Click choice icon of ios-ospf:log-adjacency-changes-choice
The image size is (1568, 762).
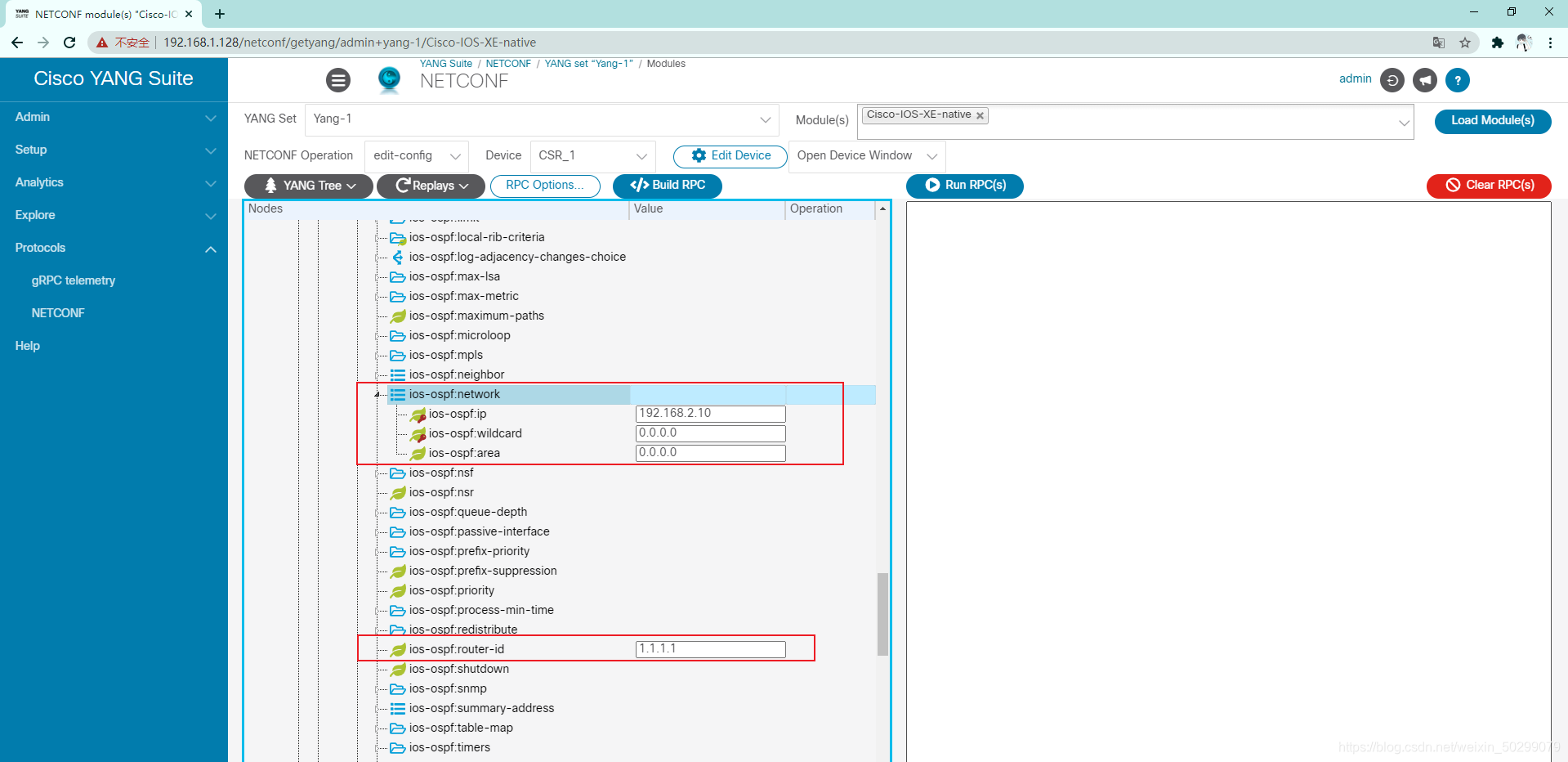coord(398,257)
